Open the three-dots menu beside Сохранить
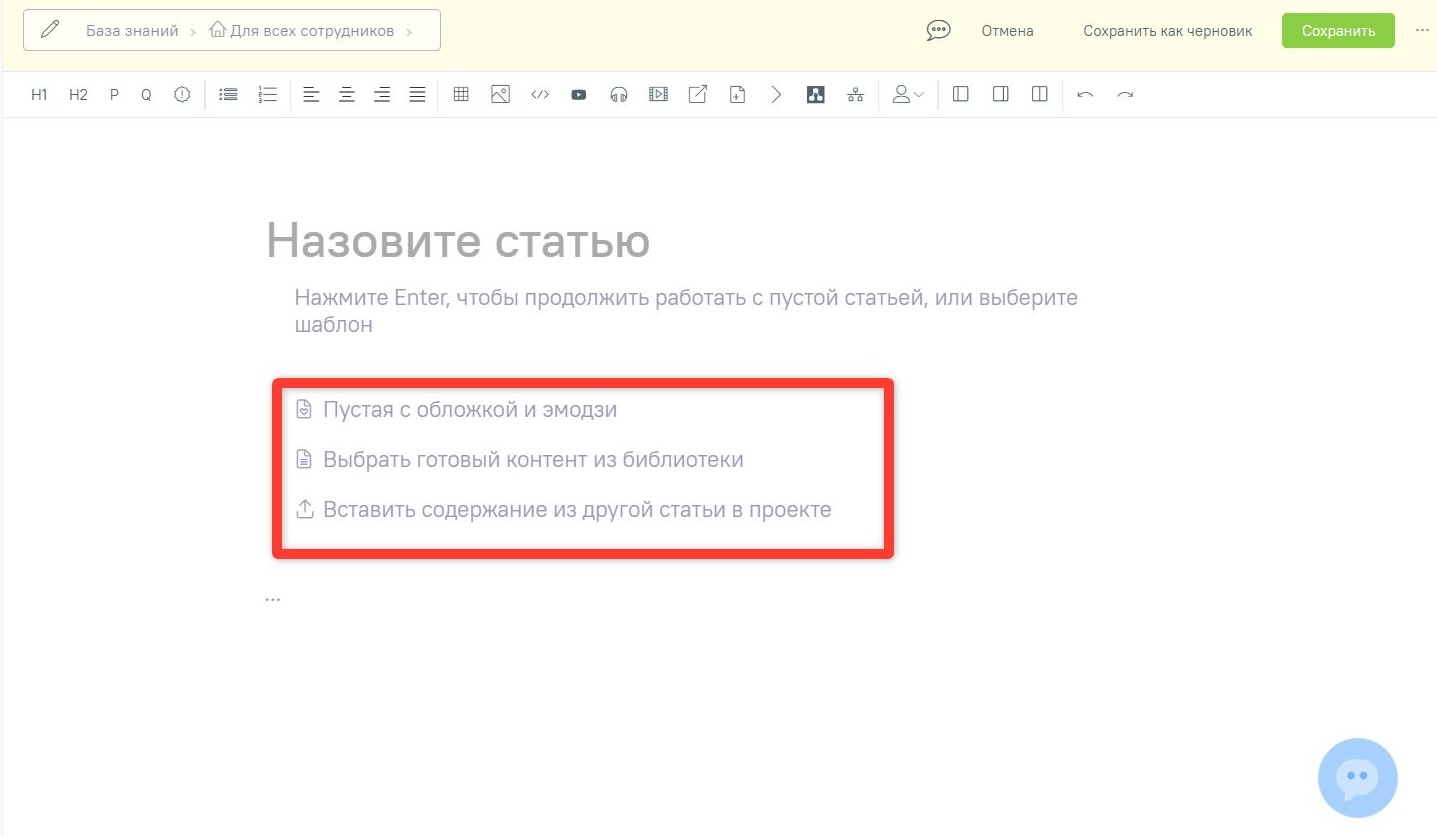The width and height of the screenshot is (1437, 836). (1422, 30)
